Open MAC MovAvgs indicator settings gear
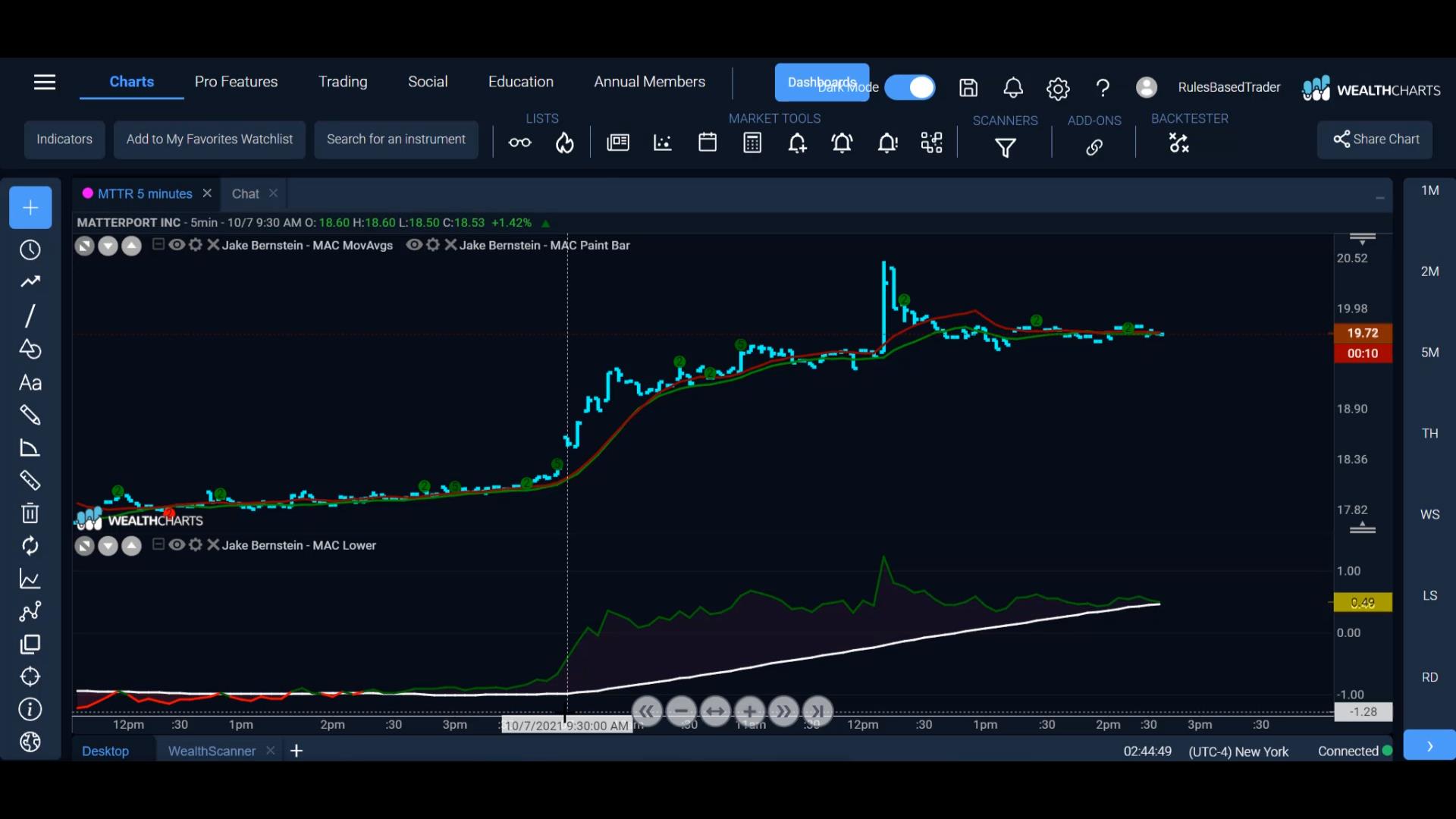The image size is (1456, 819). [x=196, y=245]
